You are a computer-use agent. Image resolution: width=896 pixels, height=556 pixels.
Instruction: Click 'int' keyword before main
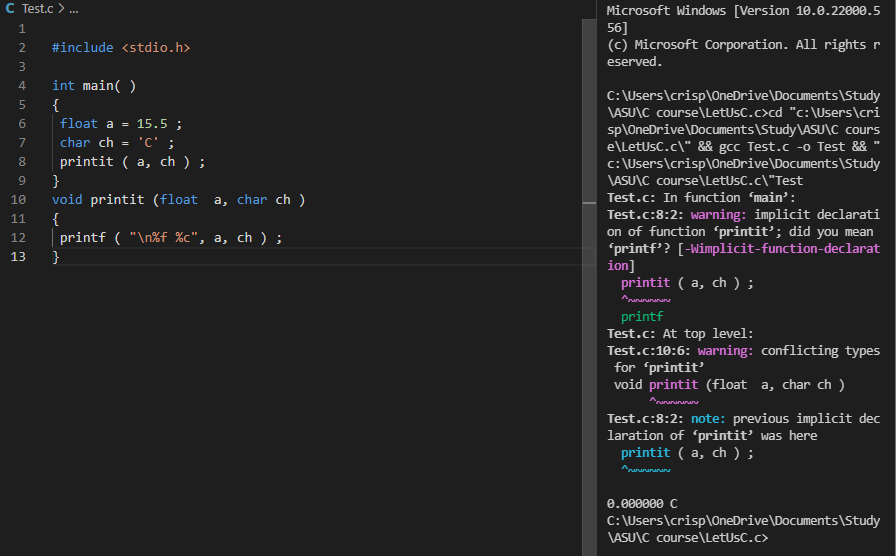click(63, 86)
